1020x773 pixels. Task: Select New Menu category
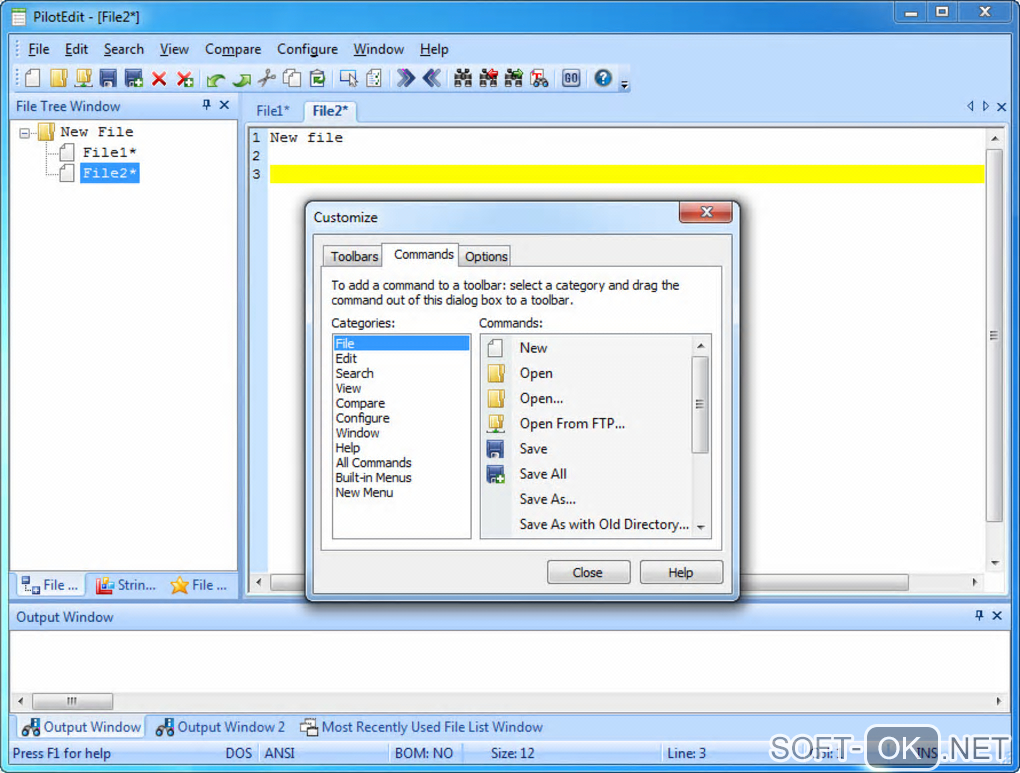click(x=401, y=493)
